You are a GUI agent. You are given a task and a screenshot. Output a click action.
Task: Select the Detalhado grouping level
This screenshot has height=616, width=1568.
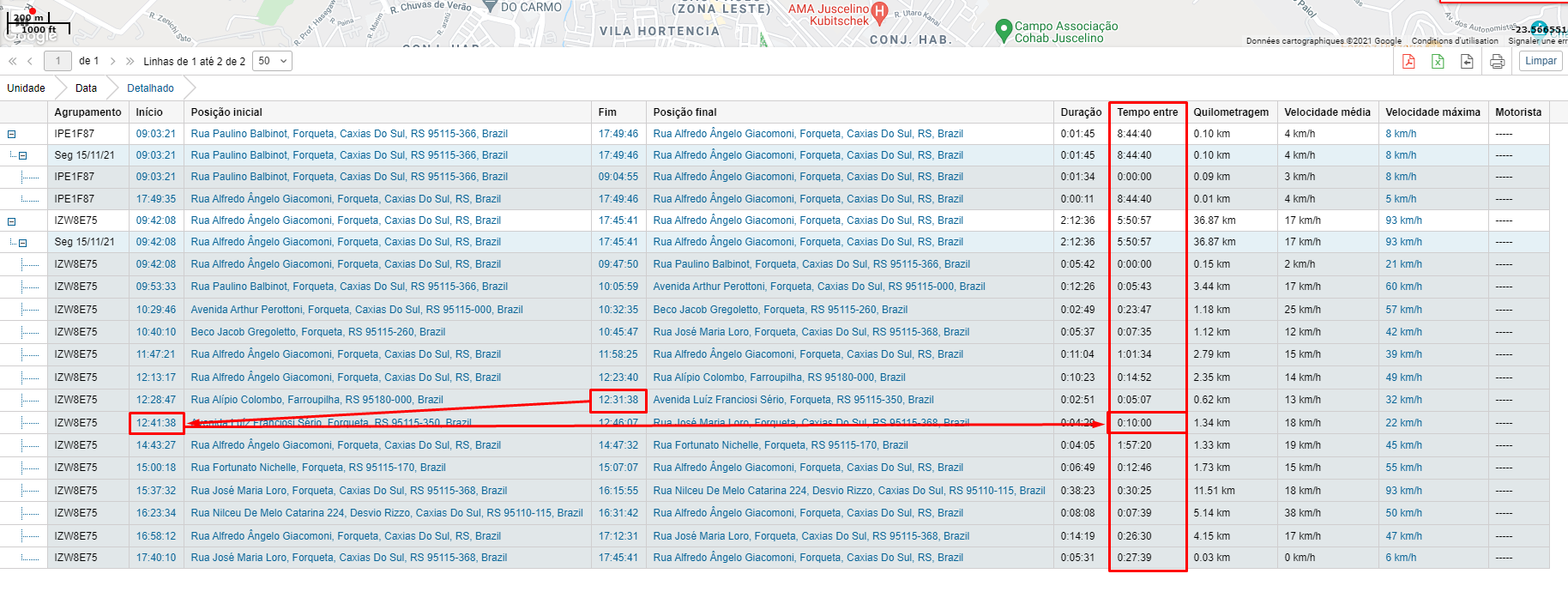(x=150, y=88)
